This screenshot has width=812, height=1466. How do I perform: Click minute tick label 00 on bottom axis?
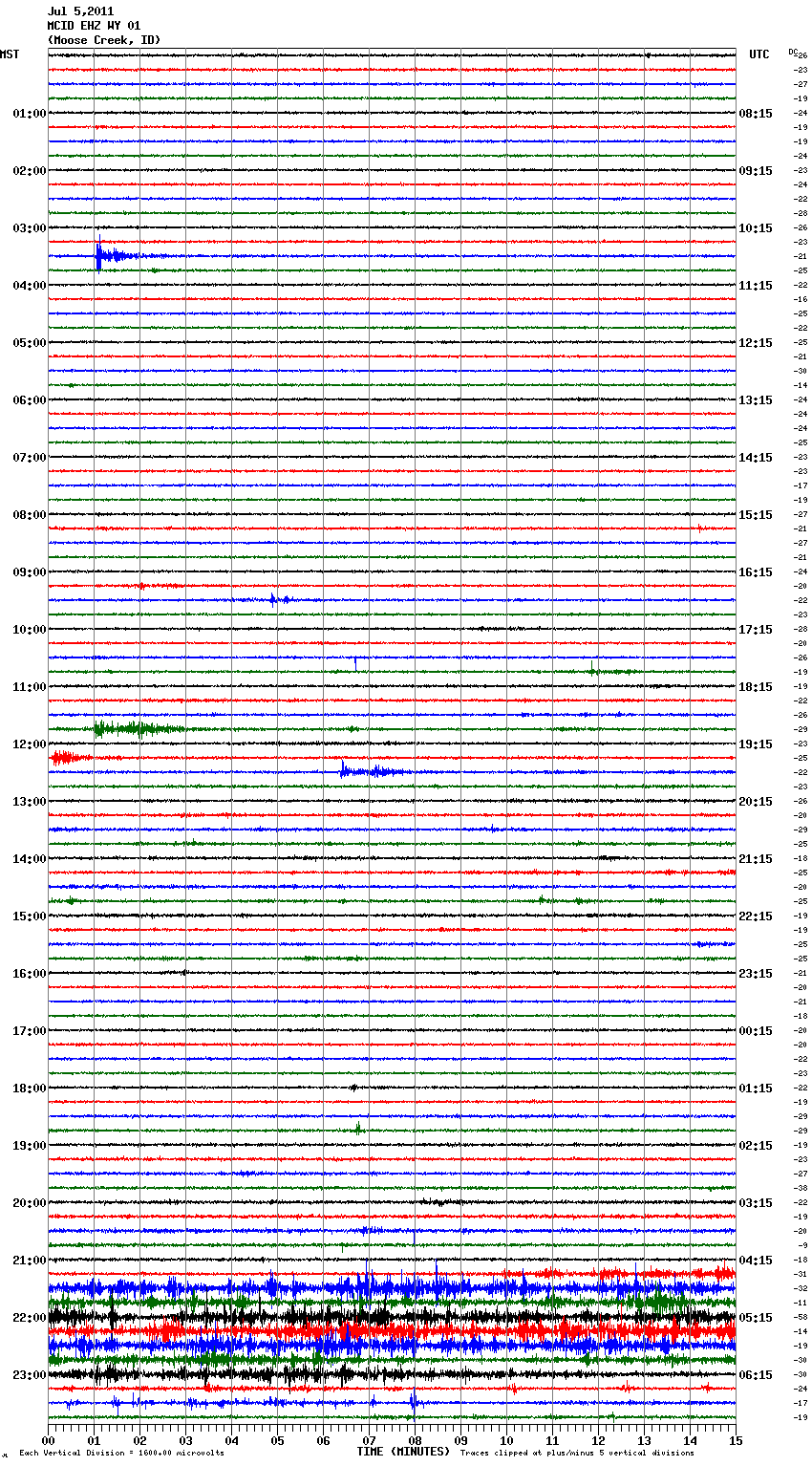point(48,1440)
